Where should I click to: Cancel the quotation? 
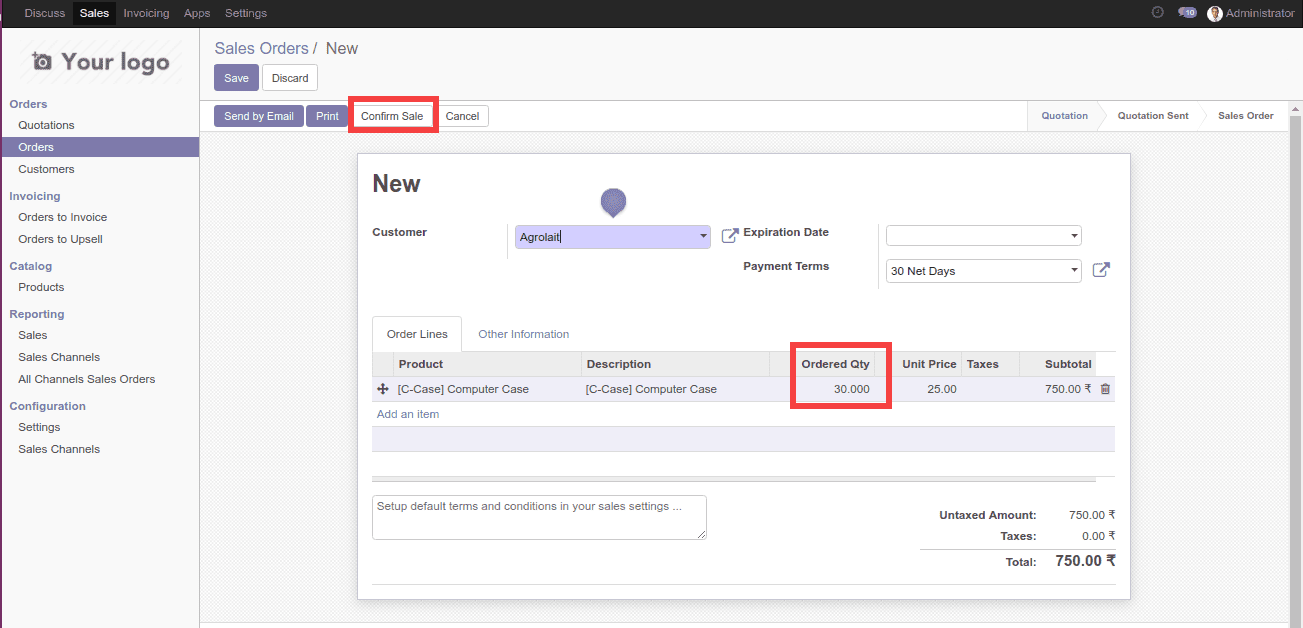pyautogui.click(x=462, y=116)
